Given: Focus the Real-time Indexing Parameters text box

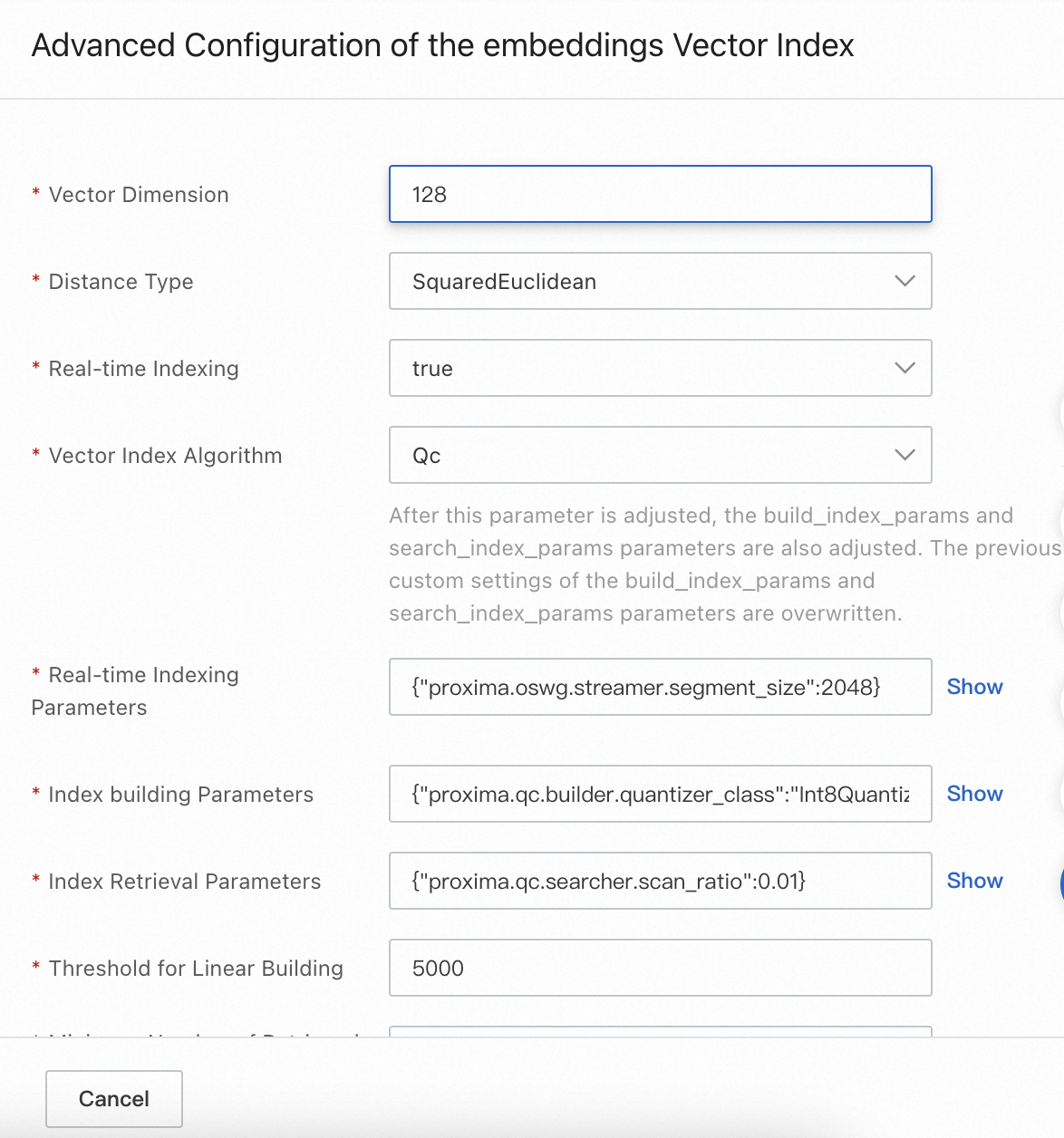Looking at the screenshot, I should pyautogui.click(x=660, y=687).
